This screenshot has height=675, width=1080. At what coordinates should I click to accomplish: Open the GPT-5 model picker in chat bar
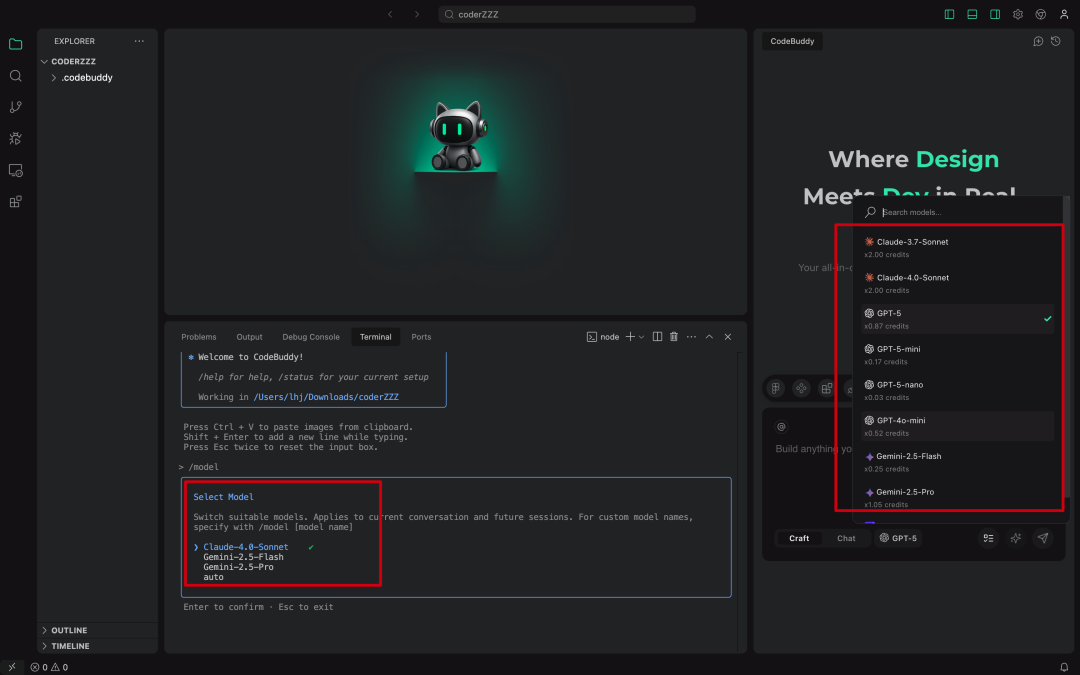pos(898,538)
